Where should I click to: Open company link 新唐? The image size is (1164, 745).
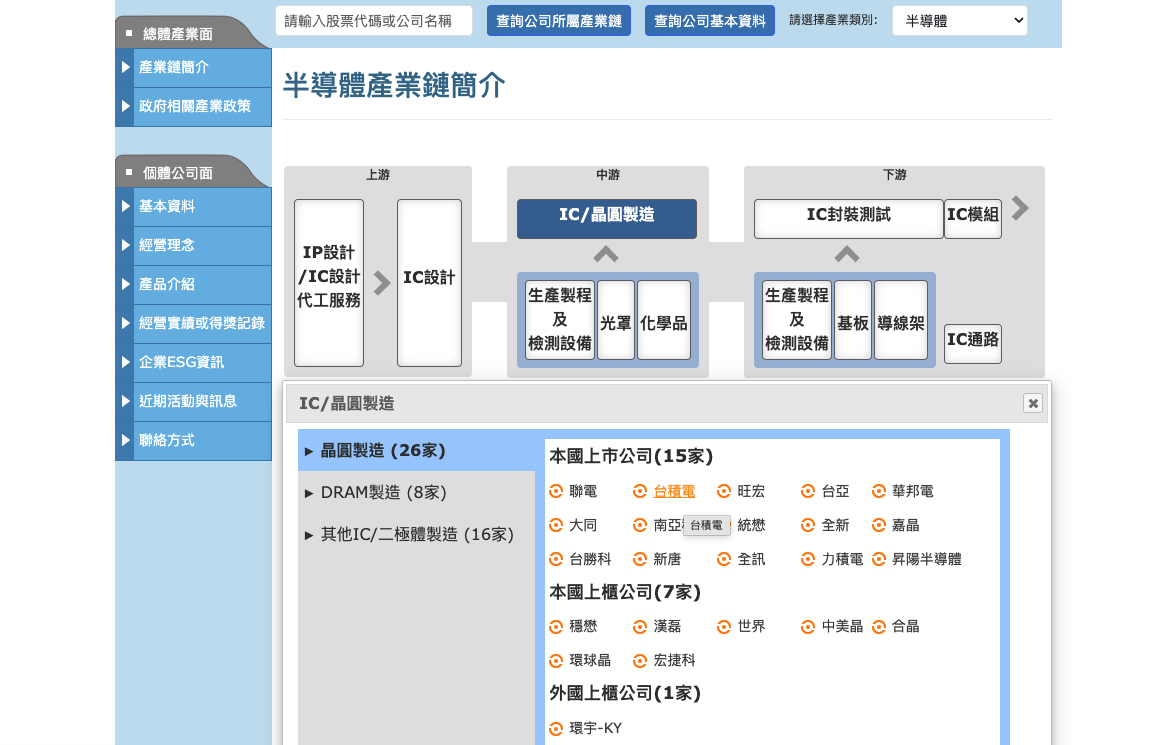pyautogui.click(x=667, y=559)
